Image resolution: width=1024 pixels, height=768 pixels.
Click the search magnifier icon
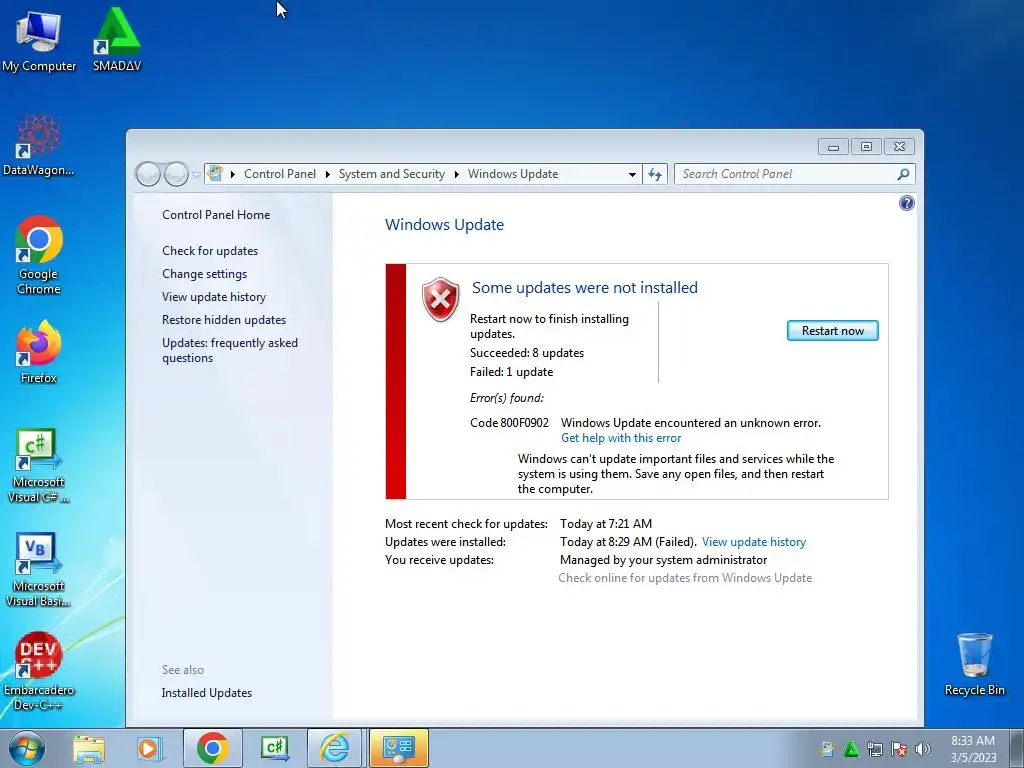(x=903, y=174)
